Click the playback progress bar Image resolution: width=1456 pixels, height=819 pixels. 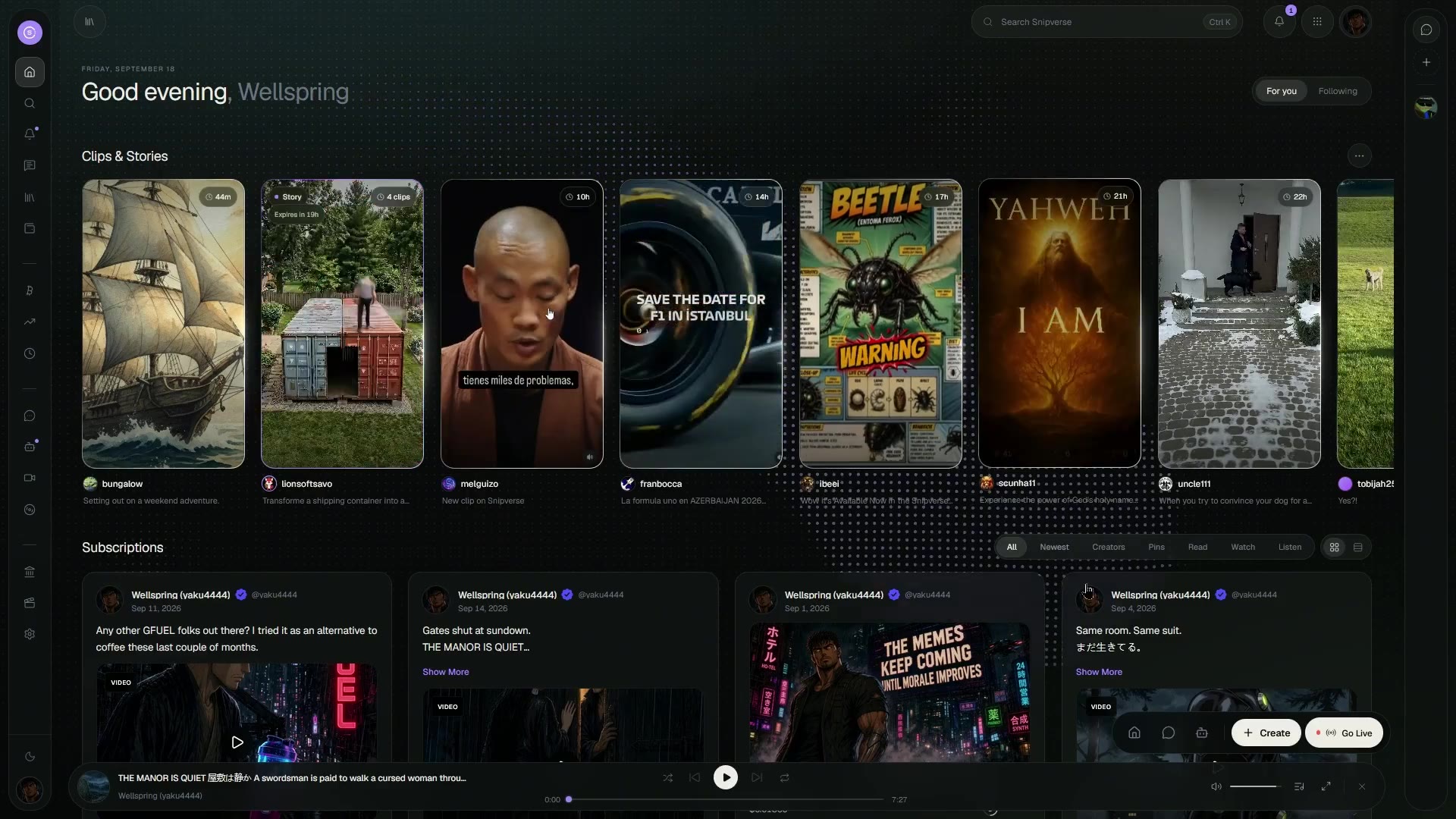726,799
